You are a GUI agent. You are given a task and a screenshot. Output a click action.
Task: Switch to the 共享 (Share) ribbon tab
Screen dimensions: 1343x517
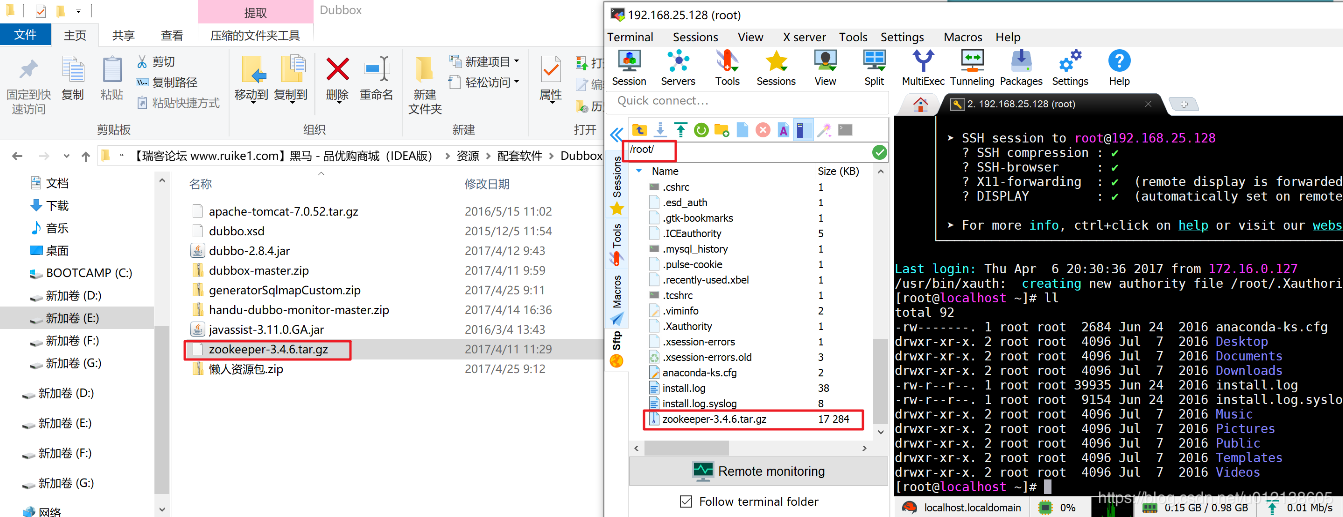123,35
